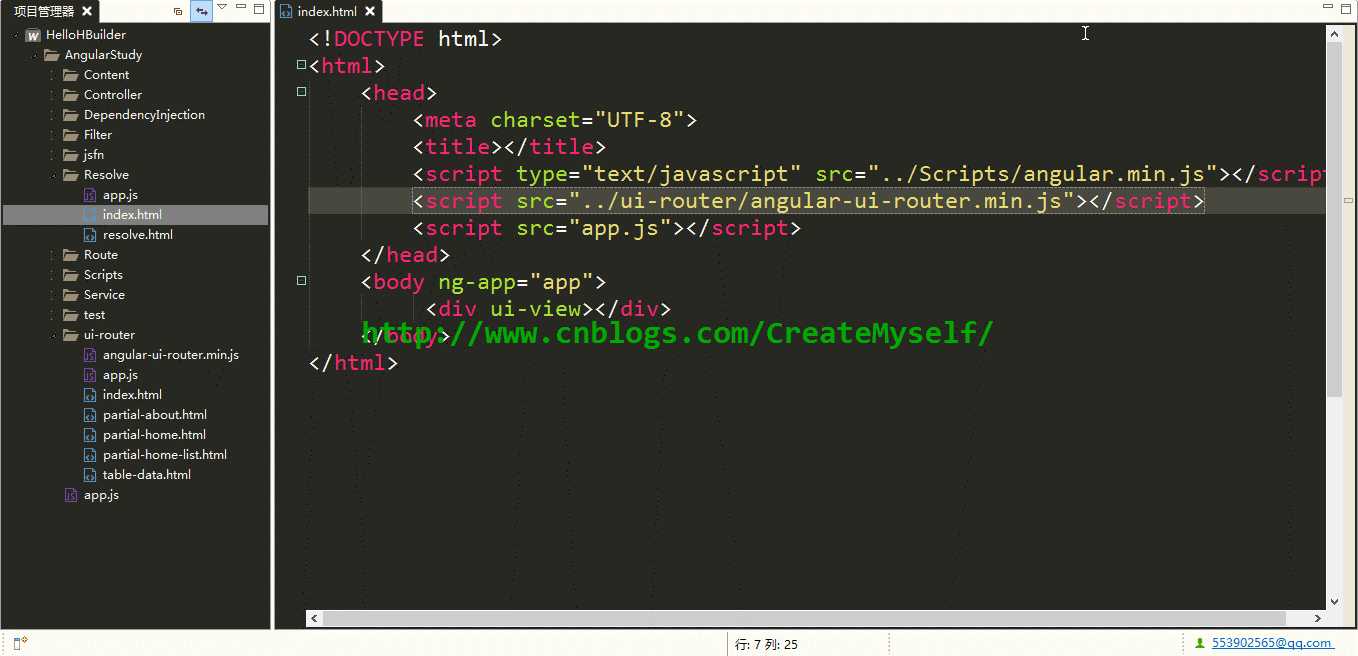This screenshot has height=656, width=1358.
Task: Click the 行: 7 列: 25 position indicator
Action: (x=766, y=644)
